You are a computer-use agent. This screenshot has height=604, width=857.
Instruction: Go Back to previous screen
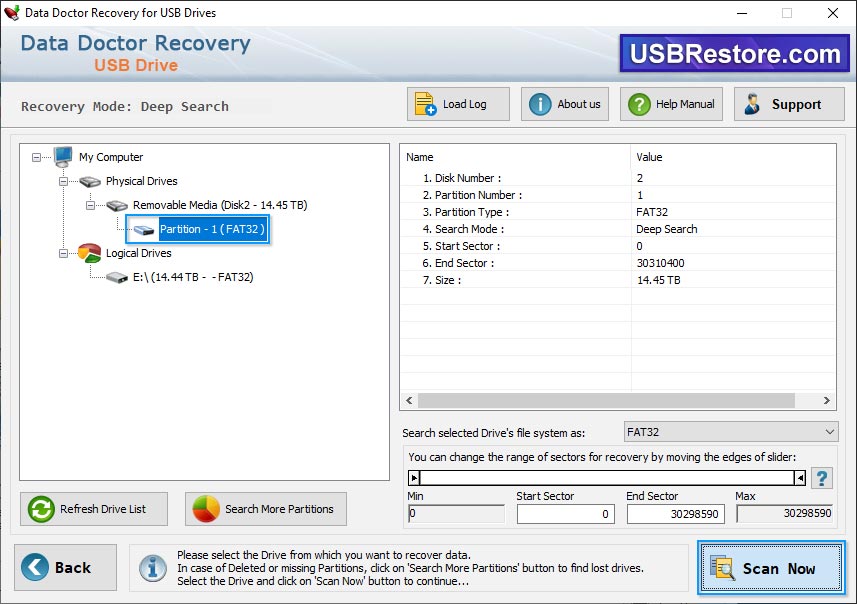coord(66,567)
